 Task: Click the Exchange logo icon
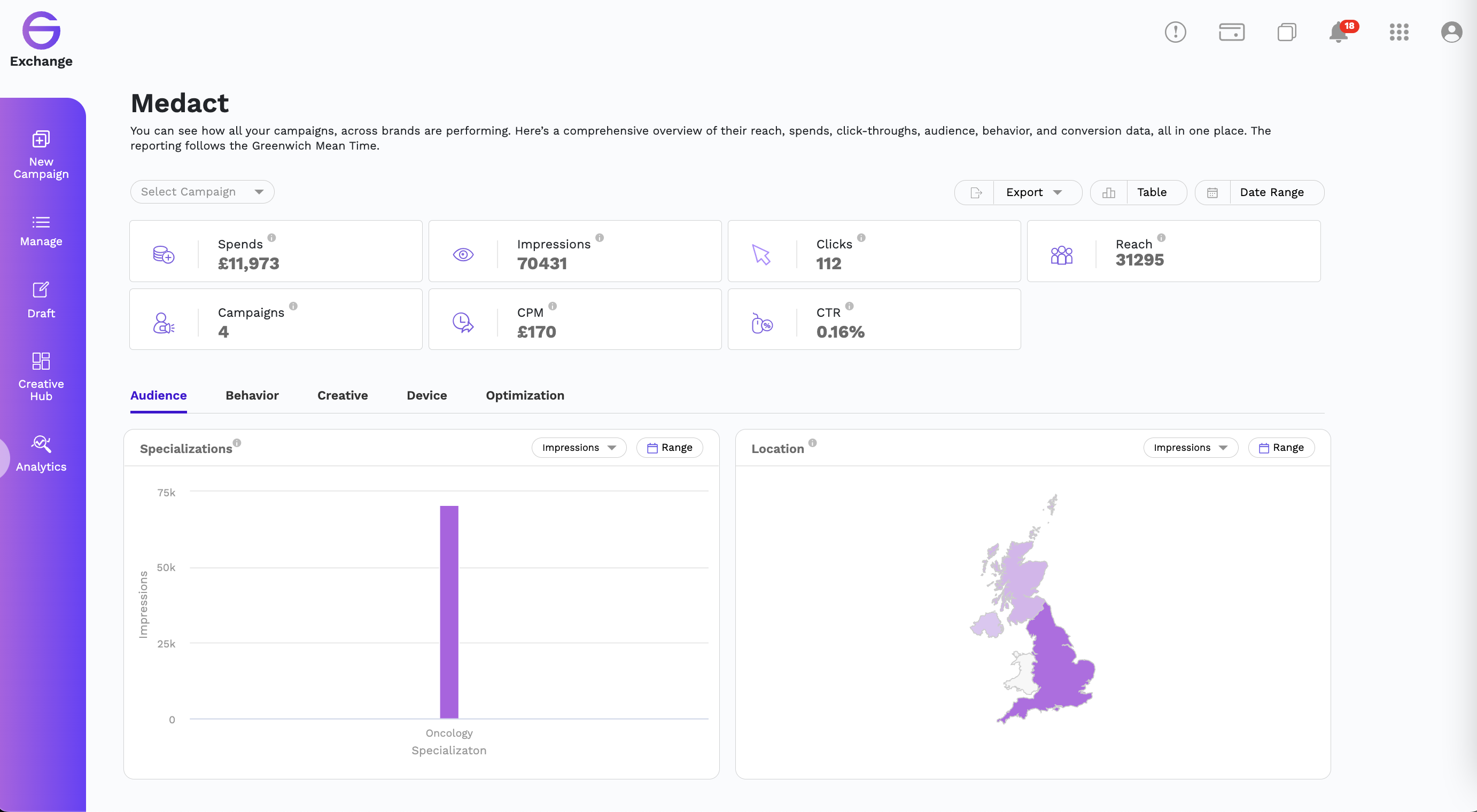41,30
